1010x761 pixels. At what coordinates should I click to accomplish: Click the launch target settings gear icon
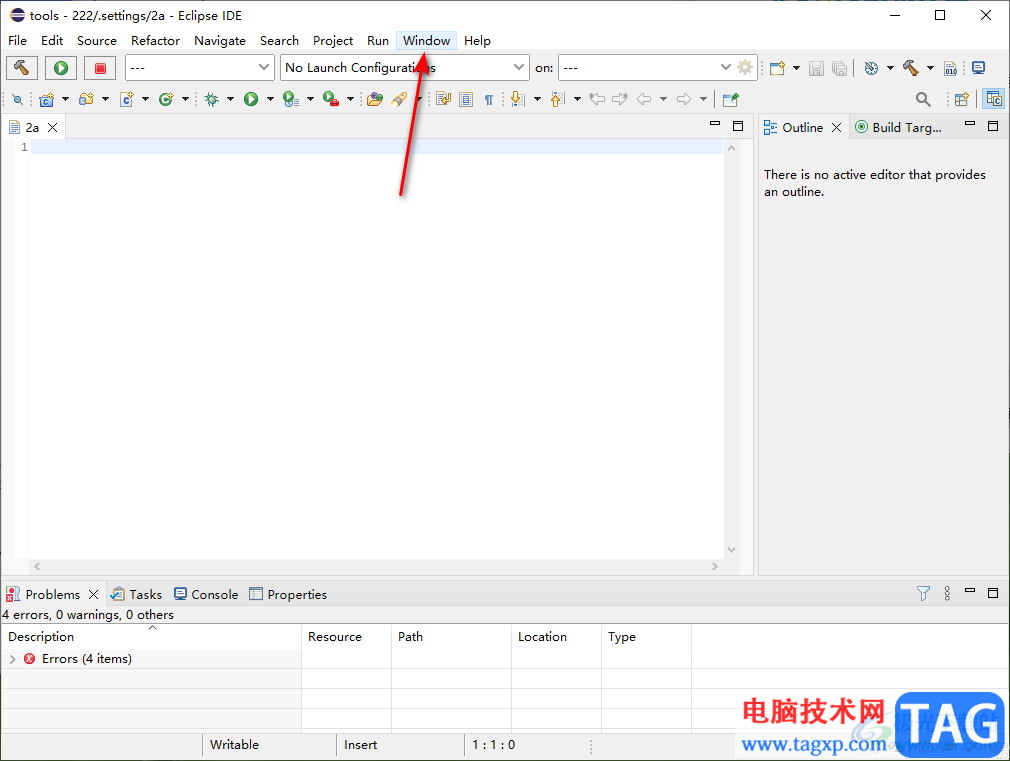click(x=745, y=67)
